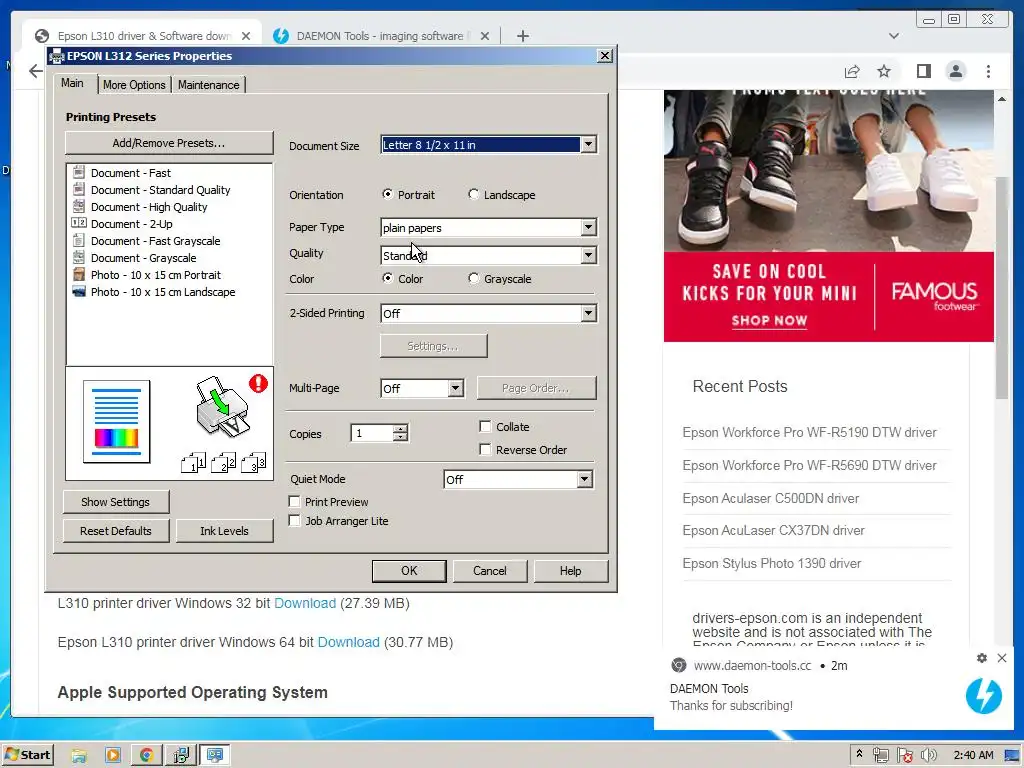
Task: Click the collated pages 3-3 icon
Action: click(x=253, y=463)
